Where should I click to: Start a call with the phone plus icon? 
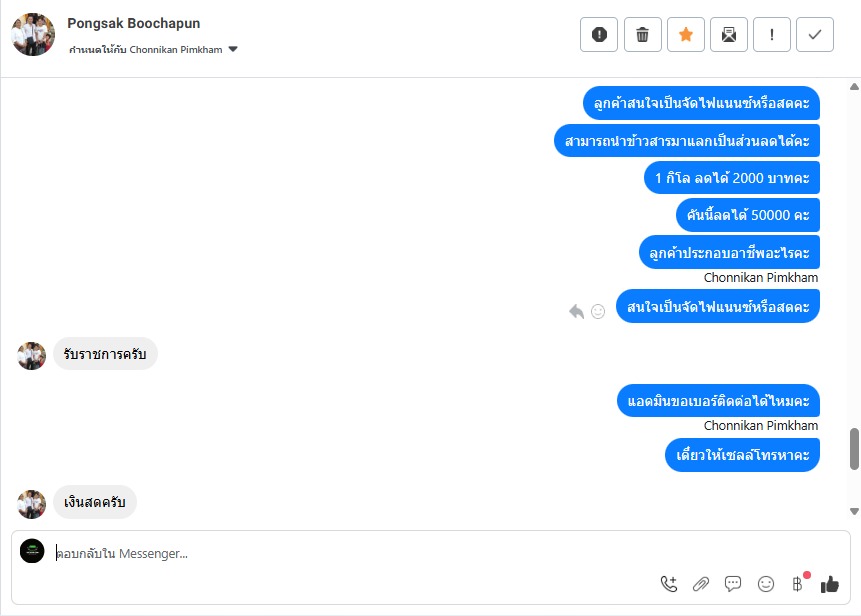click(669, 584)
